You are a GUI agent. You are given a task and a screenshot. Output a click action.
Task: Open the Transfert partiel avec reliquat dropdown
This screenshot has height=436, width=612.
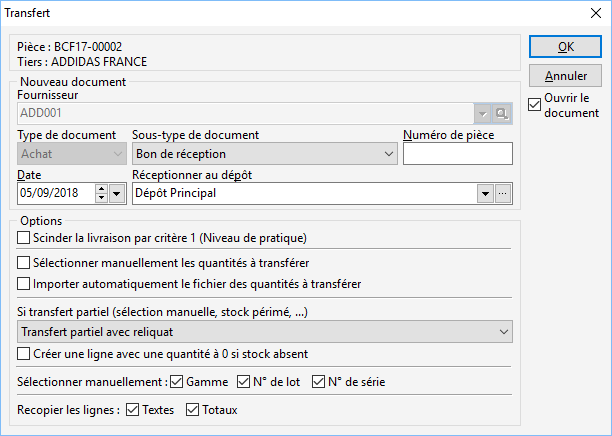coord(265,332)
